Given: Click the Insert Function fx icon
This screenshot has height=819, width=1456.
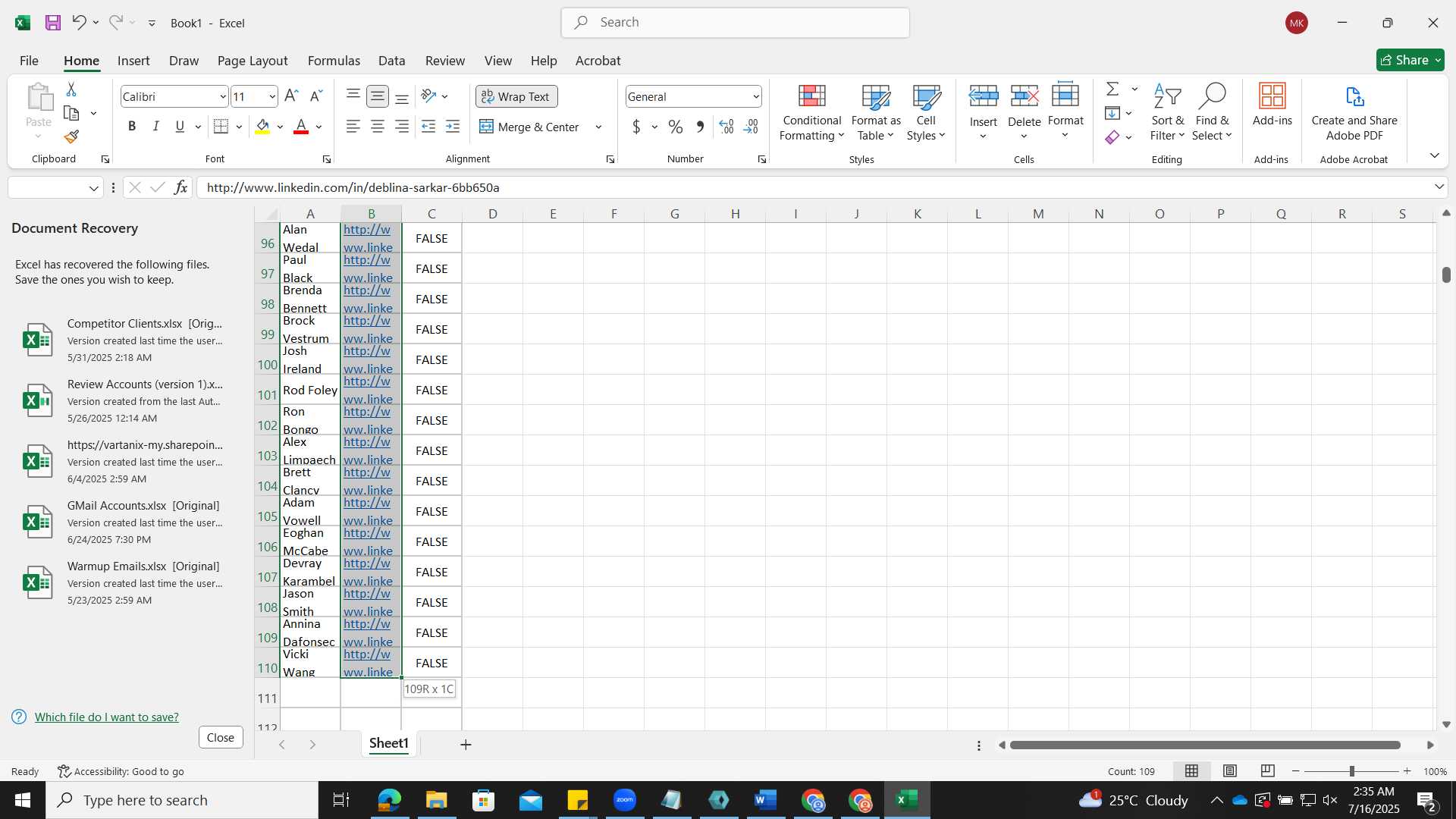Looking at the screenshot, I should click(180, 187).
